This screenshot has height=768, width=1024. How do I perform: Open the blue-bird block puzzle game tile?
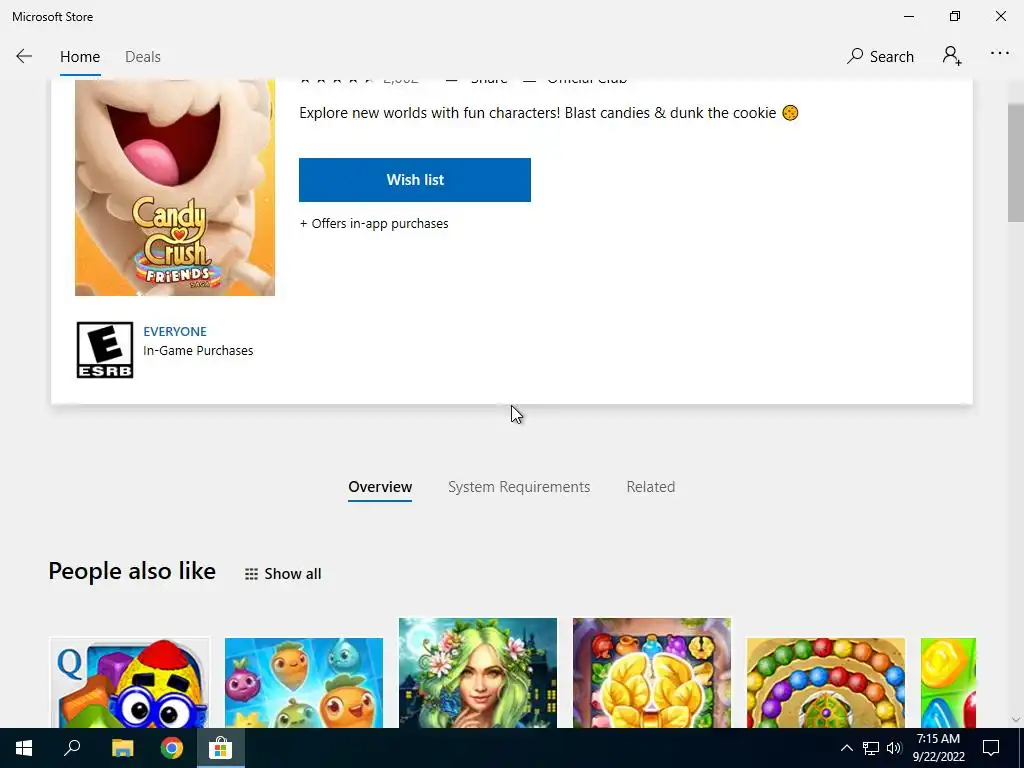(x=130, y=682)
